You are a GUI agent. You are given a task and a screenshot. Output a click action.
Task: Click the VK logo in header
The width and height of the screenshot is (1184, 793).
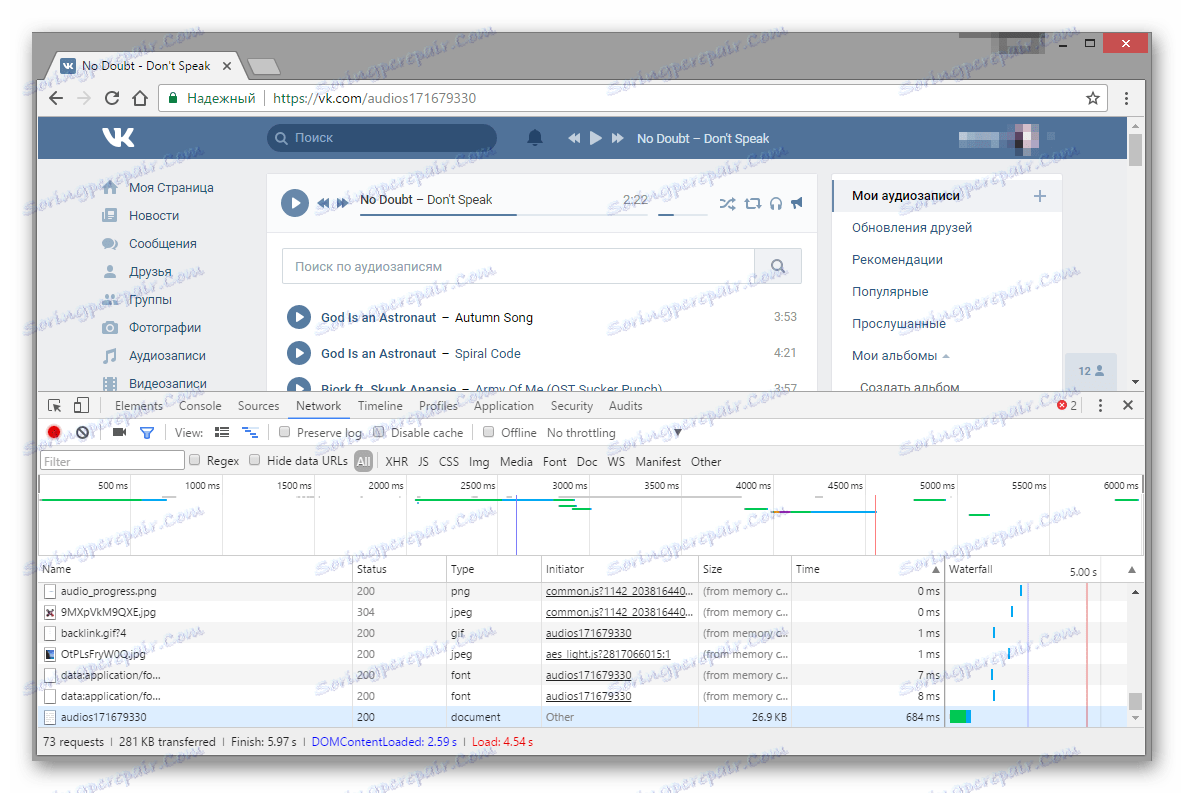[x=119, y=137]
